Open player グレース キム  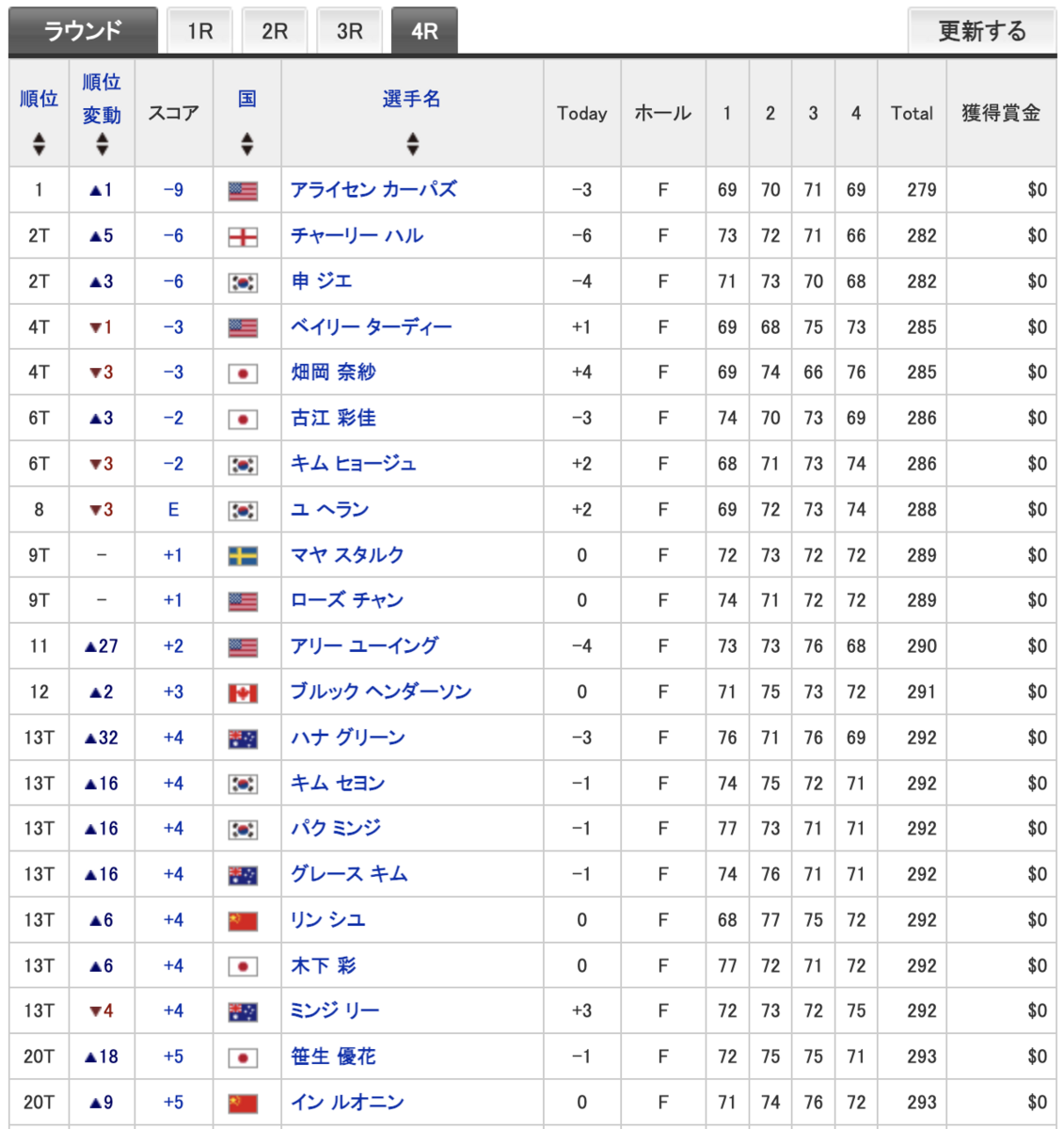pyautogui.click(x=349, y=874)
